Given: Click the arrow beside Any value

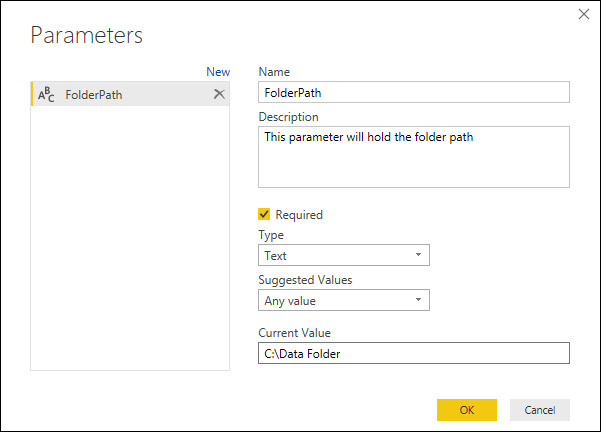Looking at the screenshot, I should [417, 300].
